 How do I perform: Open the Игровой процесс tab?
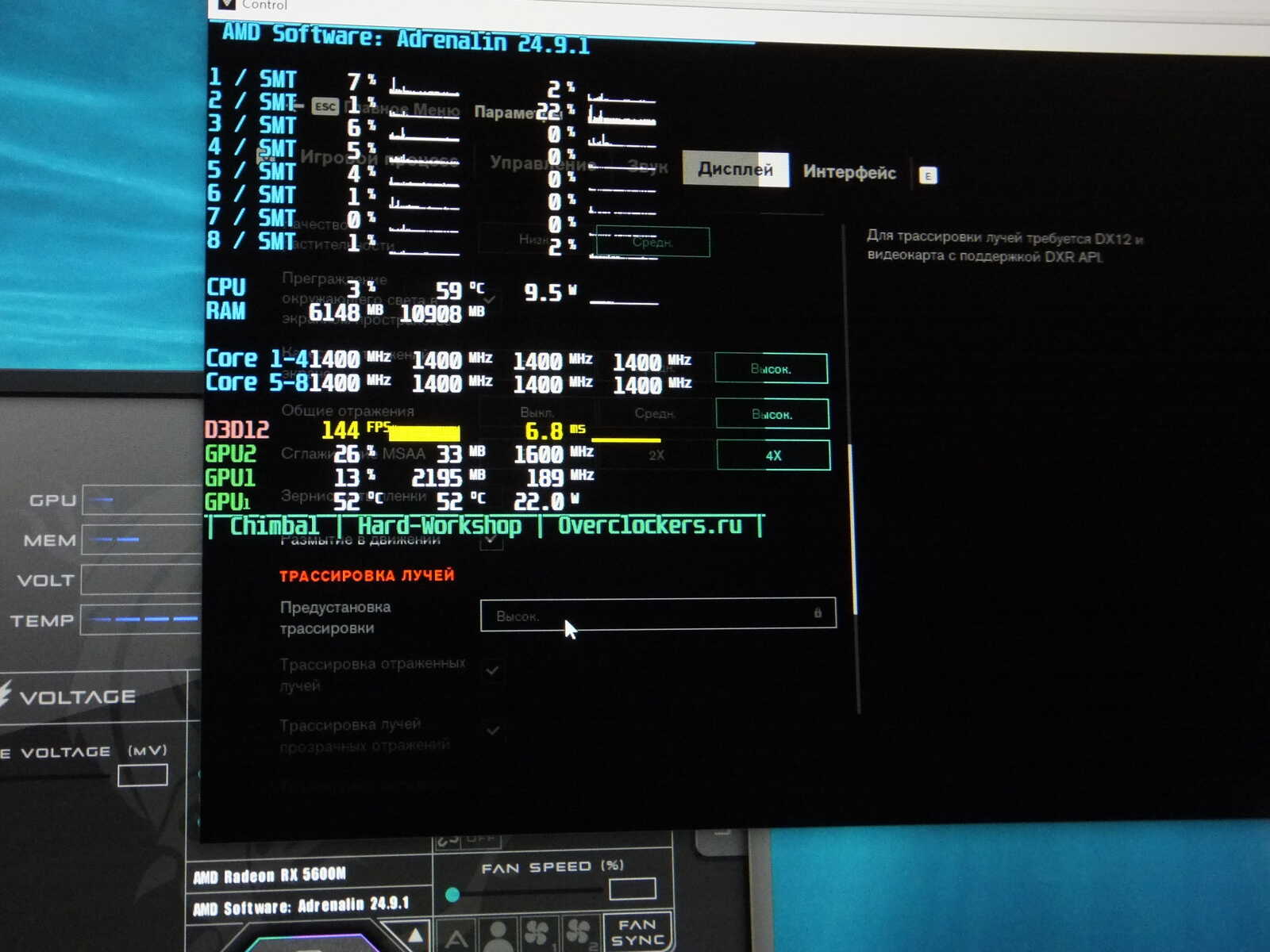[x=379, y=159]
